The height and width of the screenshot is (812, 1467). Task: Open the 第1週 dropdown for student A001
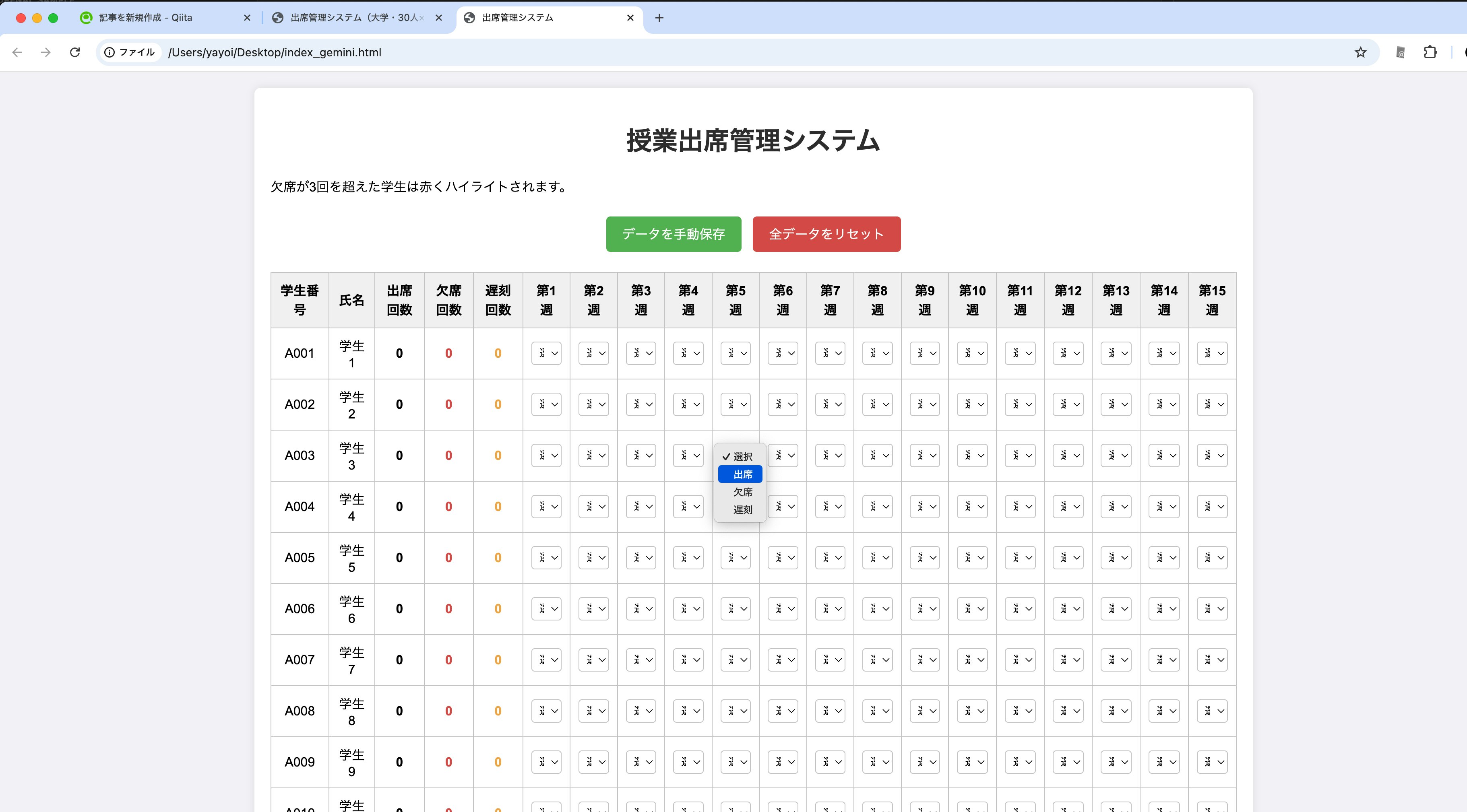coord(545,353)
